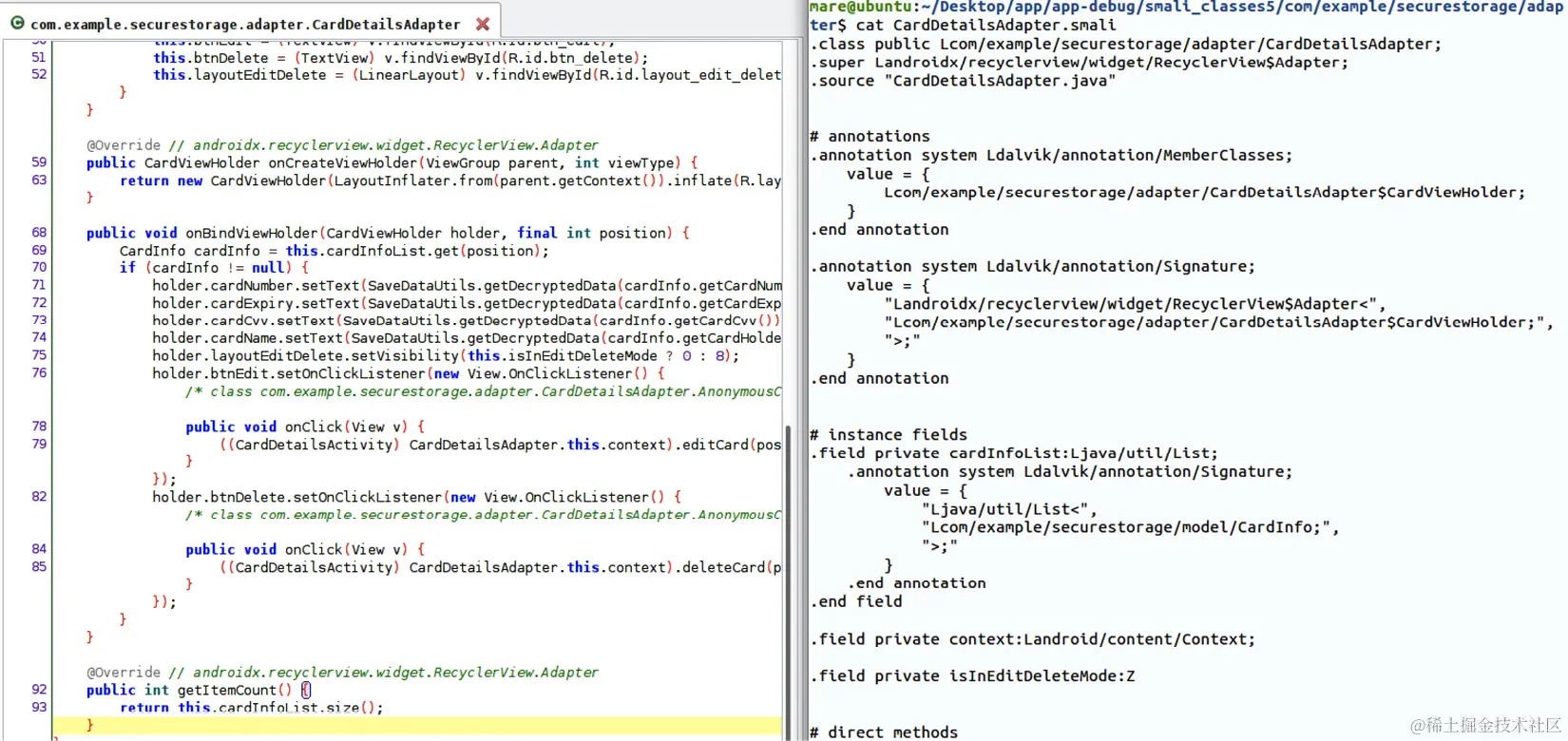Click the 'CardInfo cardInfo = this.cardInfoList.get(position)' line
Screen dimensions: 1568x741
click(335, 251)
